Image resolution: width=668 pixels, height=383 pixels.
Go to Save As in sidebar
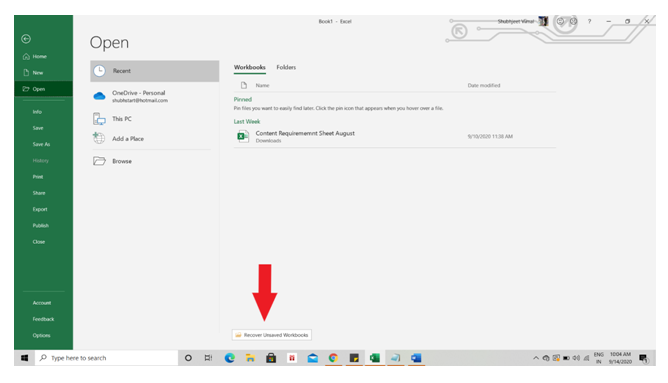[x=41, y=144]
